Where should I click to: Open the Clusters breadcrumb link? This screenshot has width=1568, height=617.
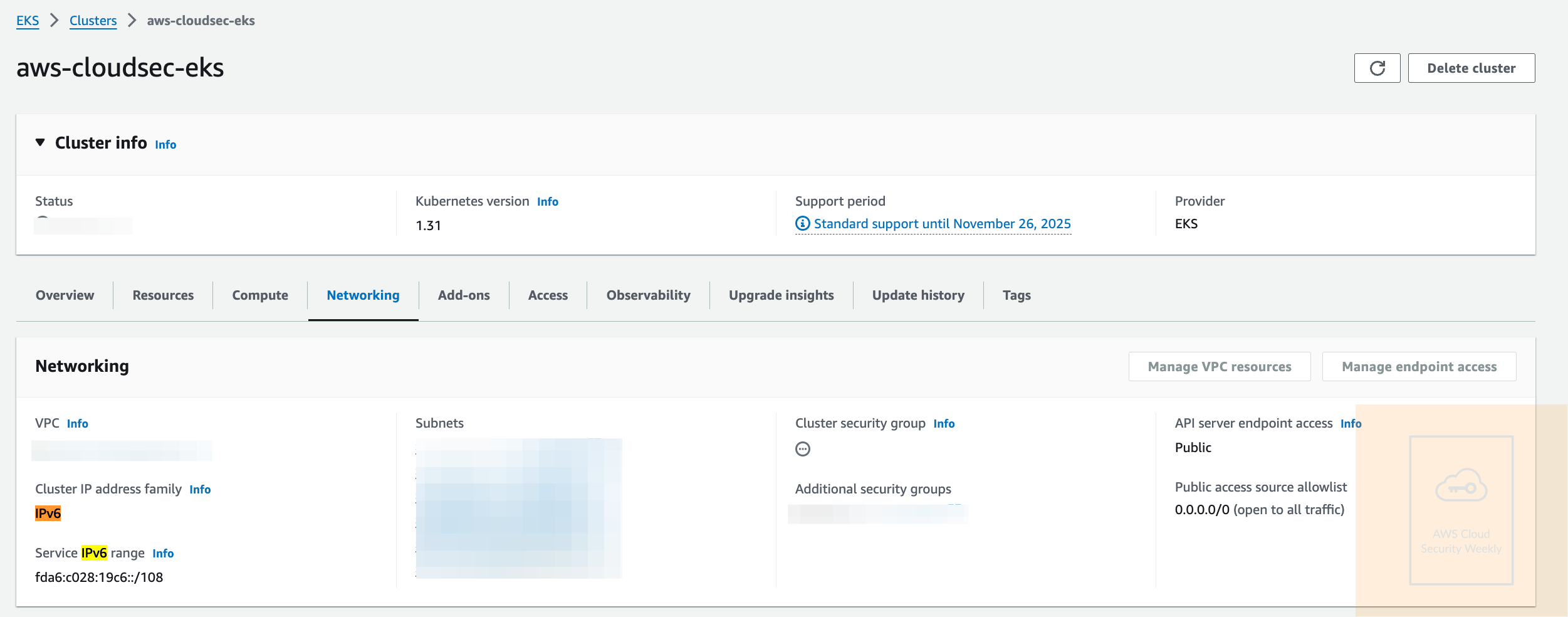pos(93,21)
